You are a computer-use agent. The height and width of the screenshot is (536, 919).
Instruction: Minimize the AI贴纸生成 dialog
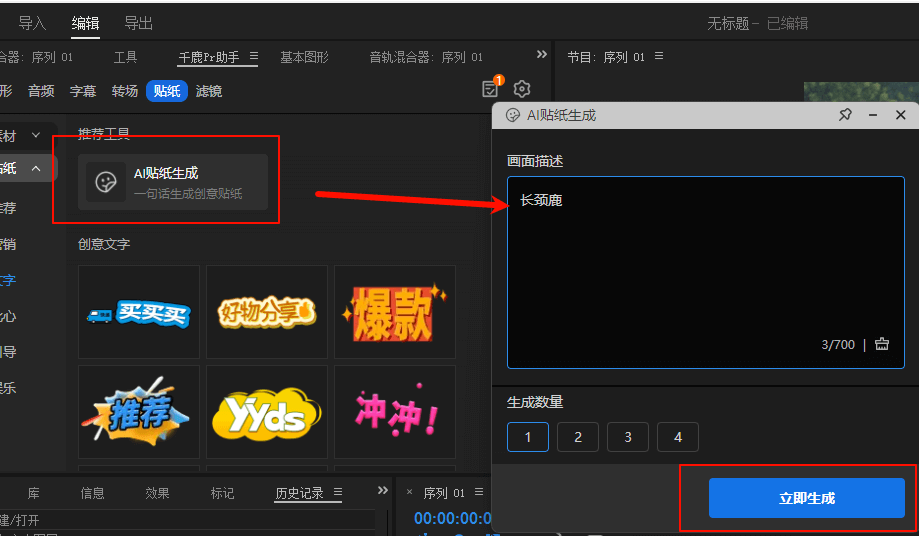(873, 115)
